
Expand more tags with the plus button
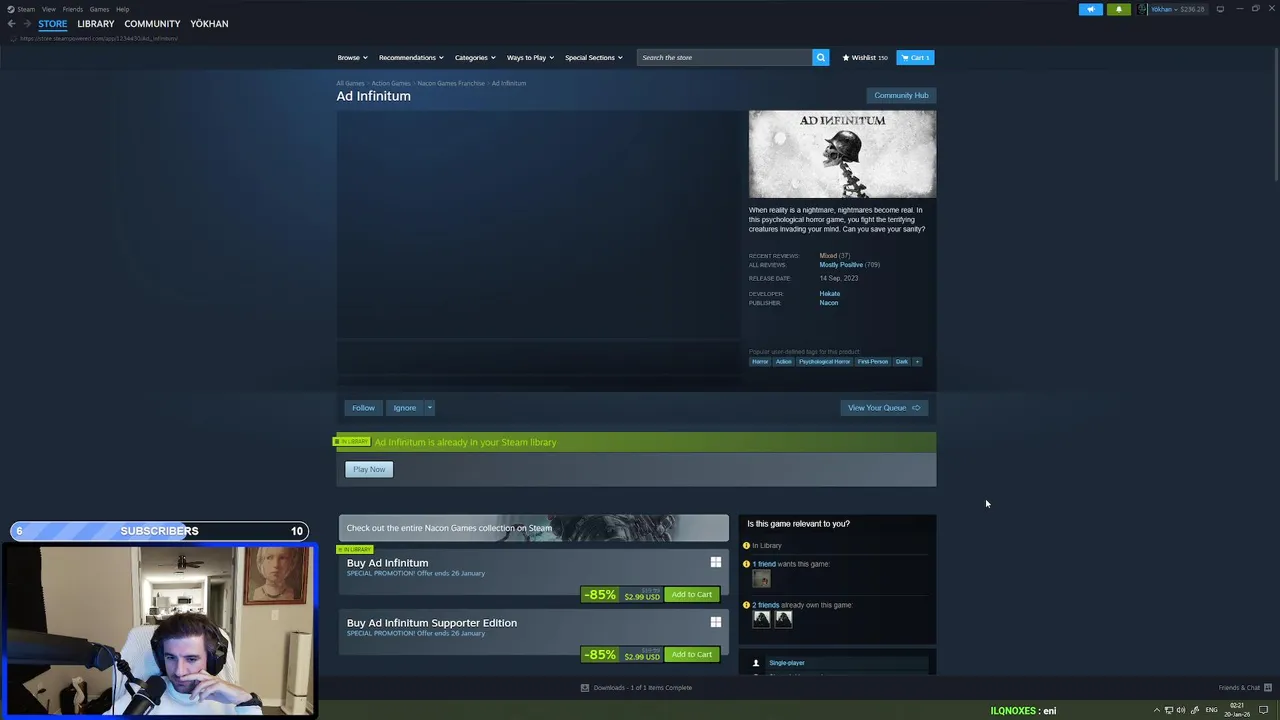[917, 361]
